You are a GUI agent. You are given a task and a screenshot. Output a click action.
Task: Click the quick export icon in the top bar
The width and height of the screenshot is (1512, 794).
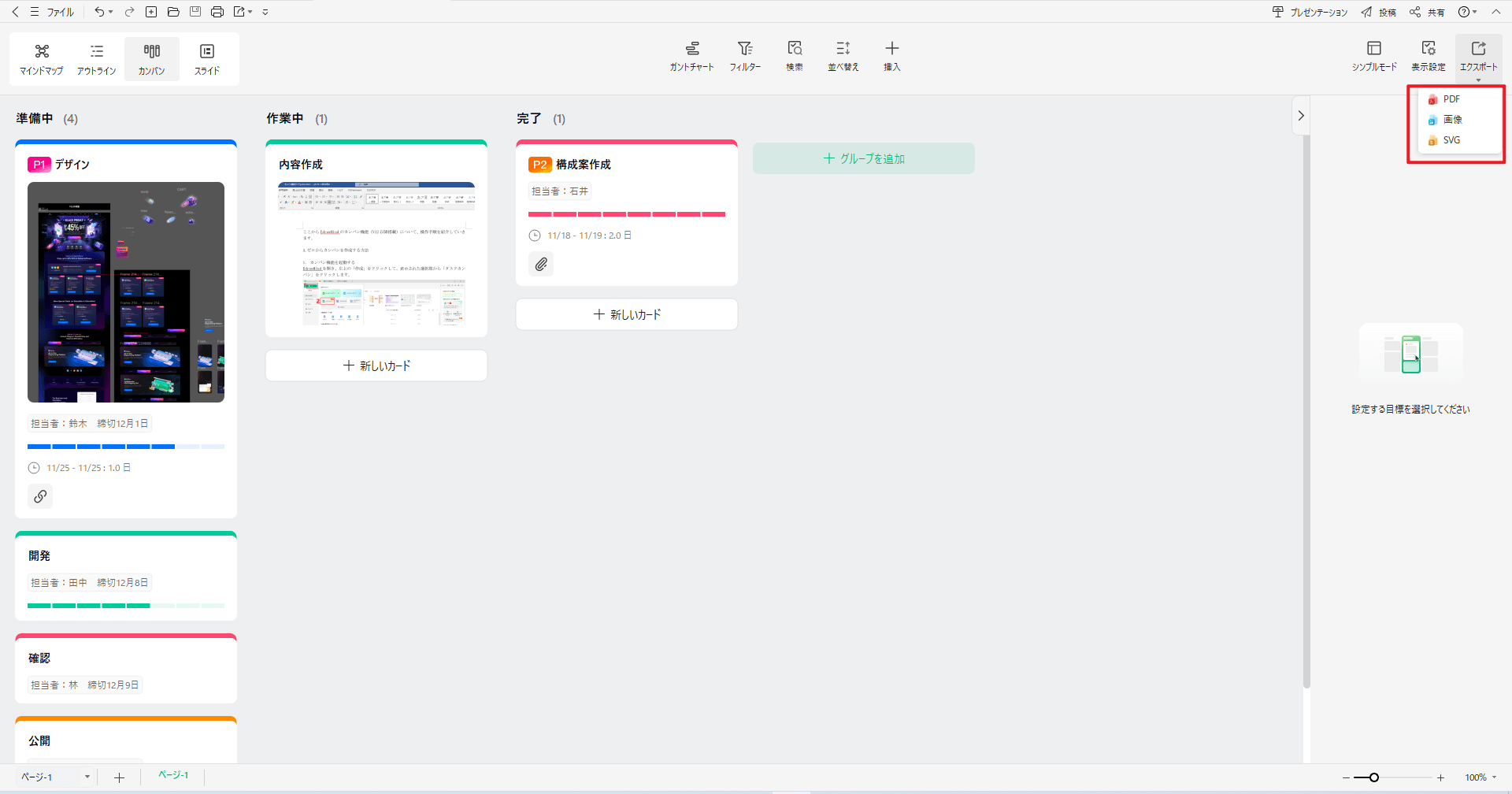click(x=239, y=12)
